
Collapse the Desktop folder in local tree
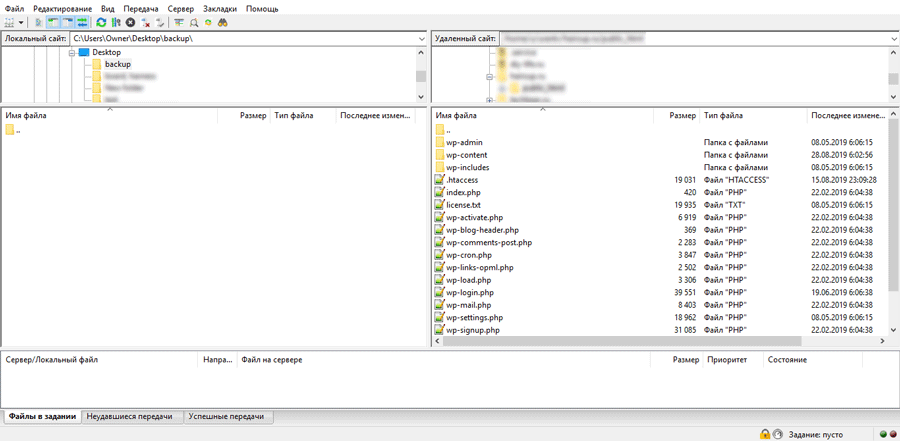click(x=72, y=52)
